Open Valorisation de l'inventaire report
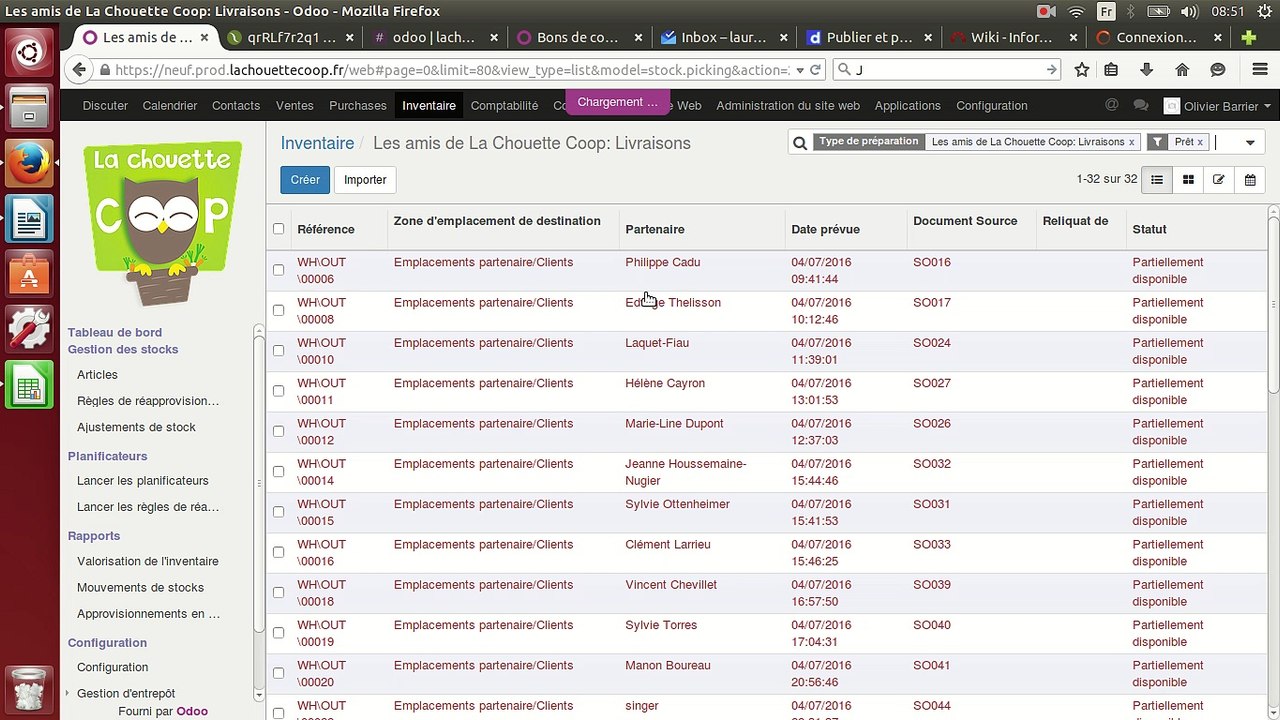 click(x=148, y=561)
